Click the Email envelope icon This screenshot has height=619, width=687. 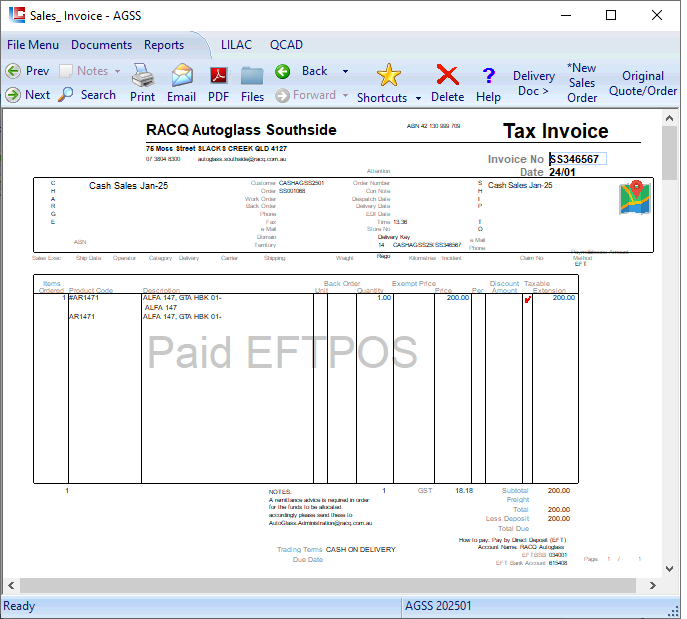[x=182, y=75]
